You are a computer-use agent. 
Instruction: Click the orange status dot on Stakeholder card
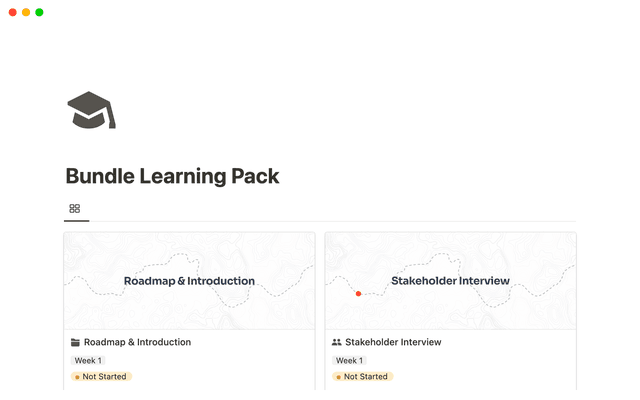click(338, 377)
